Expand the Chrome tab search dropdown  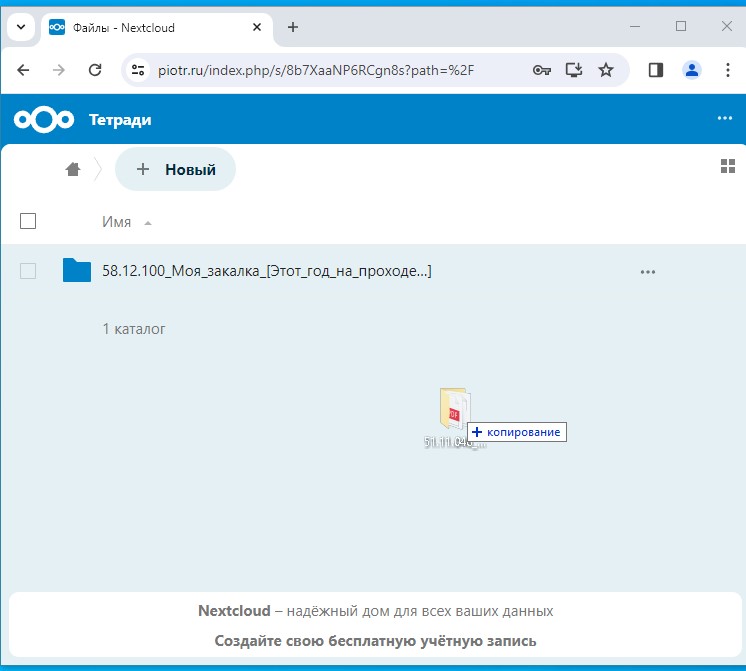20,27
